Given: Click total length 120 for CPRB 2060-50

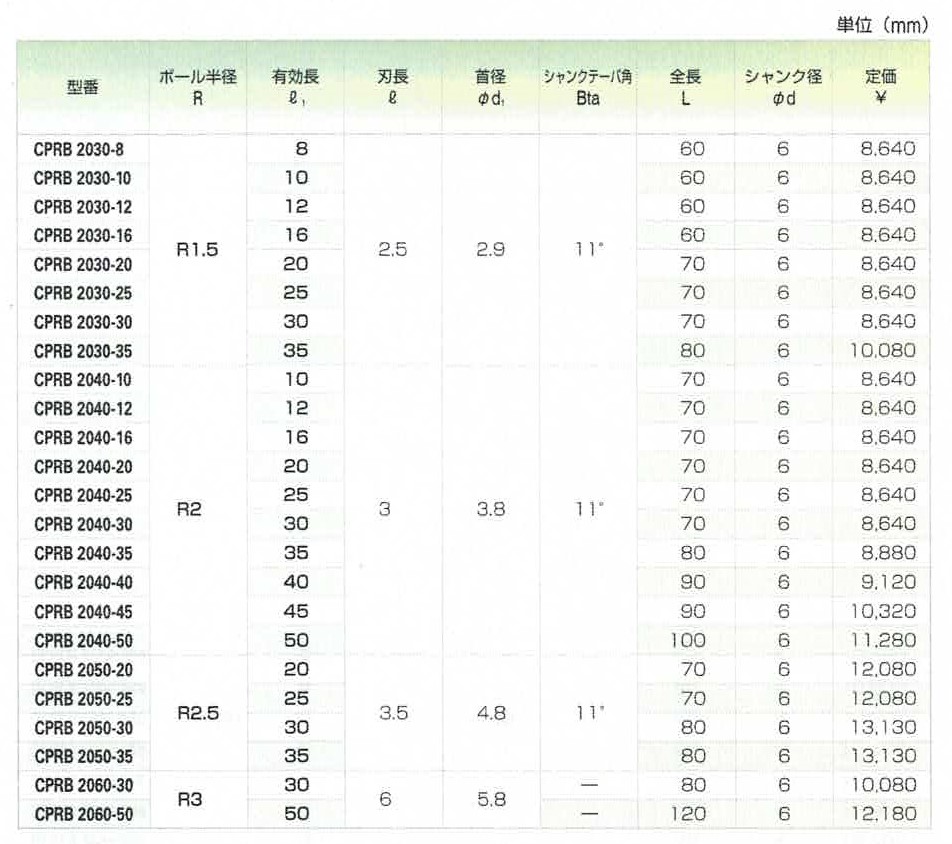Looking at the screenshot, I should coord(687,814).
